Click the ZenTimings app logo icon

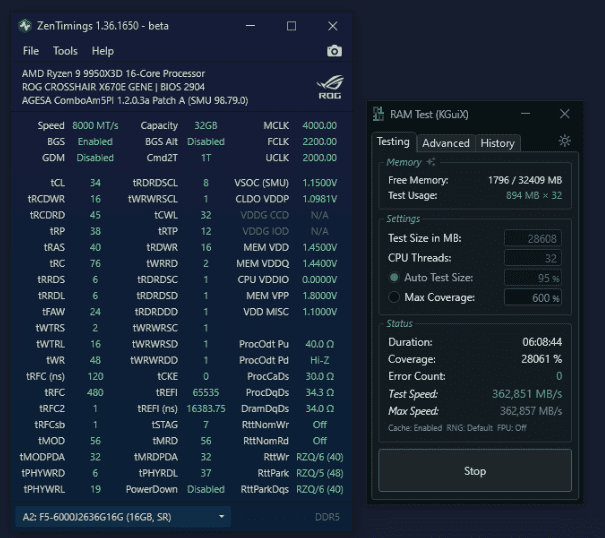[x=25, y=26]
